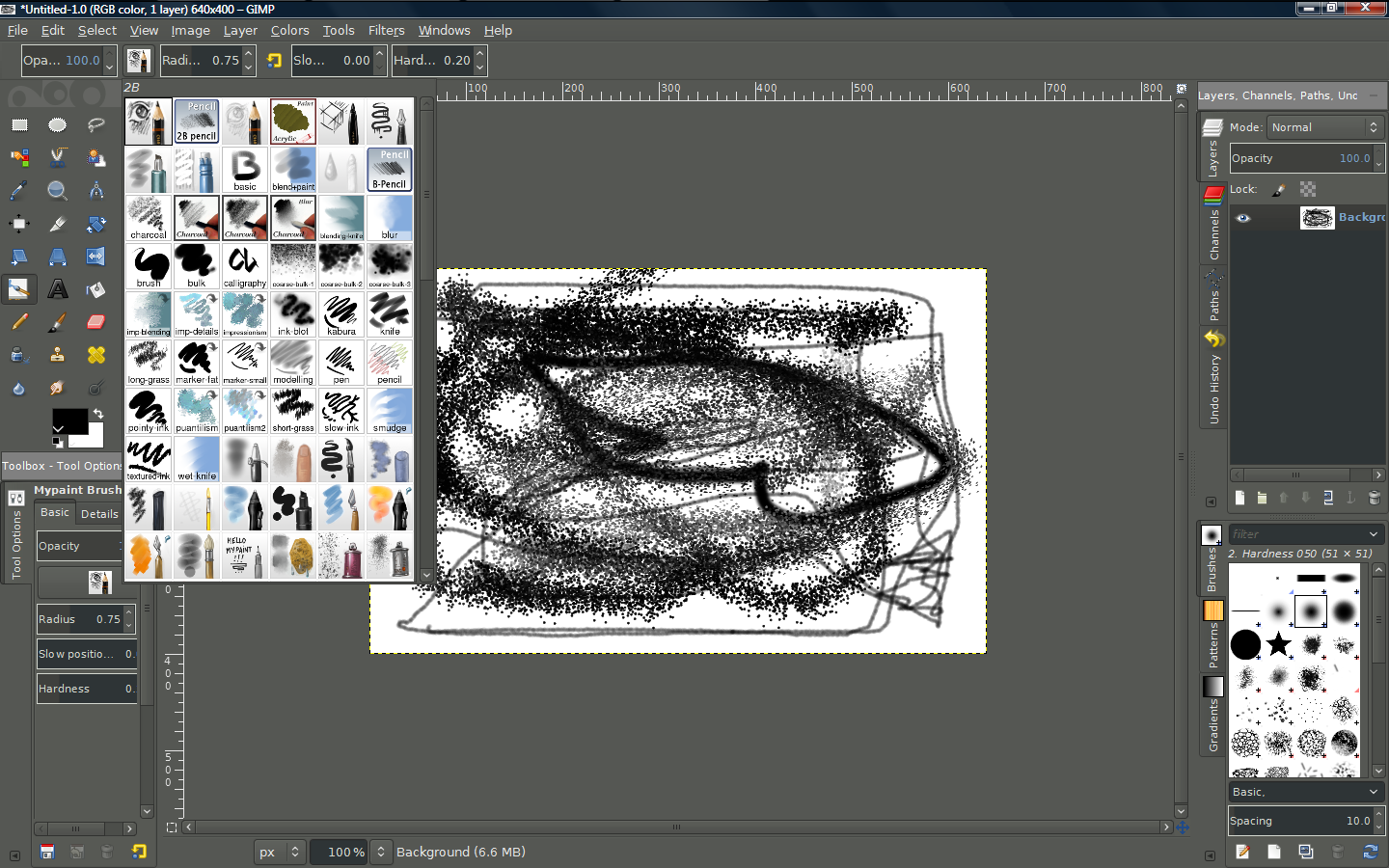1389x868 pixels.
Task: Open the layers dock tab menu arrow
Action: 1211,502
